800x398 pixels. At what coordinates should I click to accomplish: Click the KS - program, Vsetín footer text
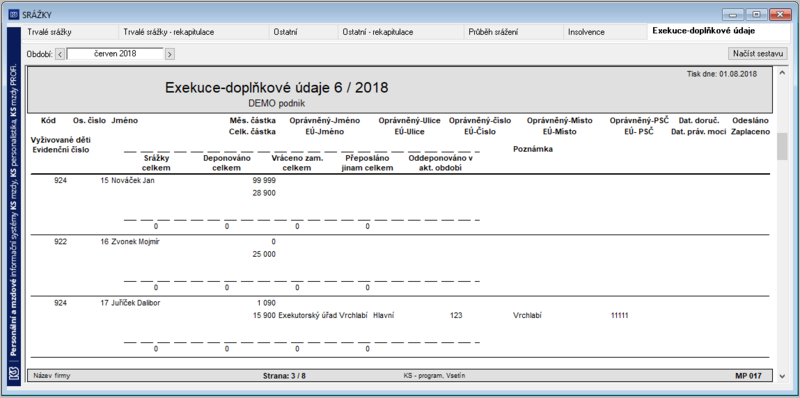[x=434, y=376]
